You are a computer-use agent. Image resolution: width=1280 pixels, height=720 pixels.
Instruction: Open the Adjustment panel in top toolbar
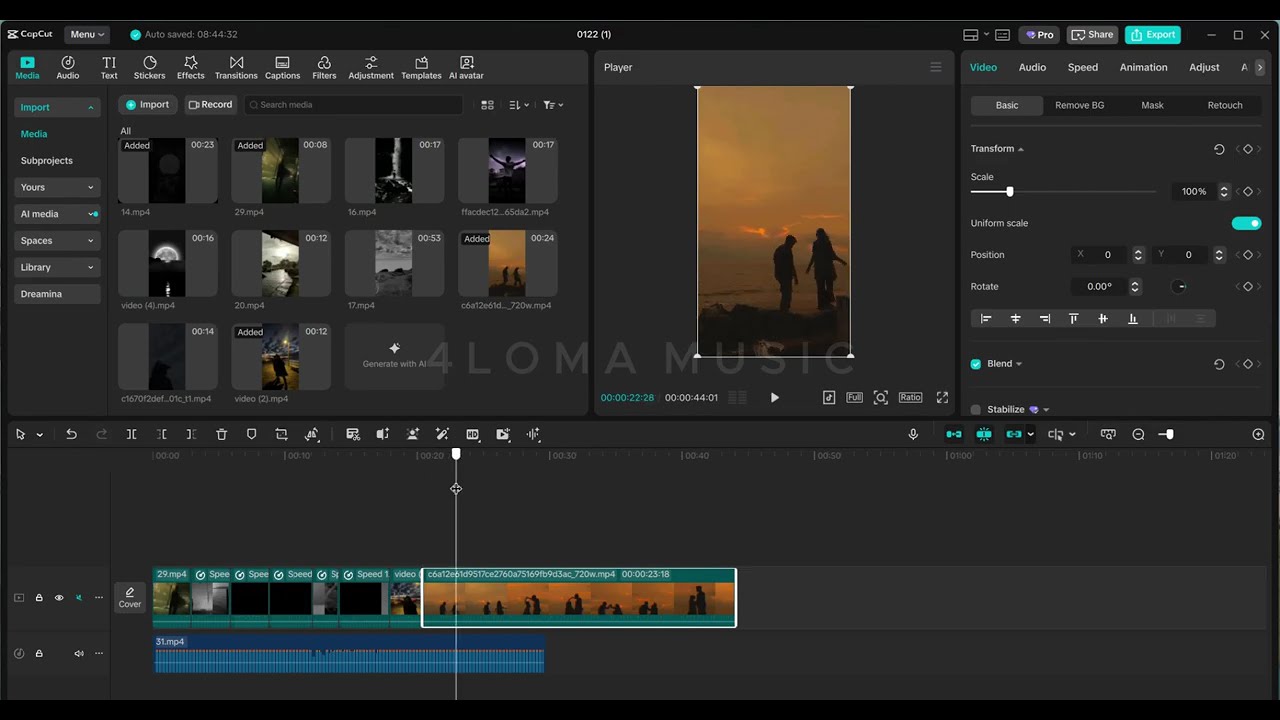click(371, 68)
